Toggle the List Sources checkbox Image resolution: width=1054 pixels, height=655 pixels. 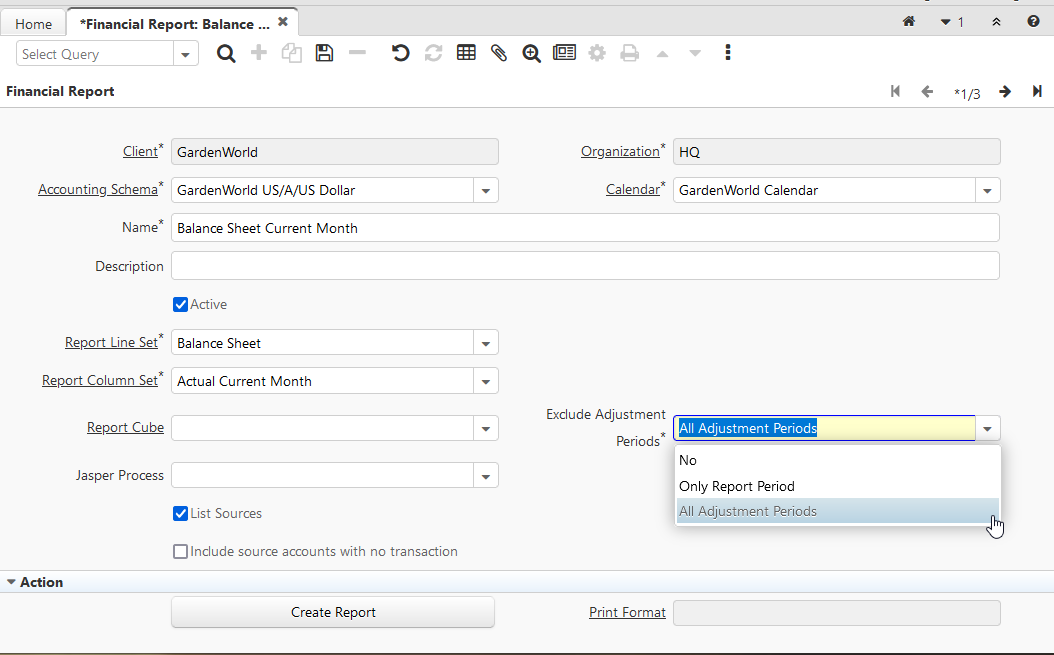181,514
